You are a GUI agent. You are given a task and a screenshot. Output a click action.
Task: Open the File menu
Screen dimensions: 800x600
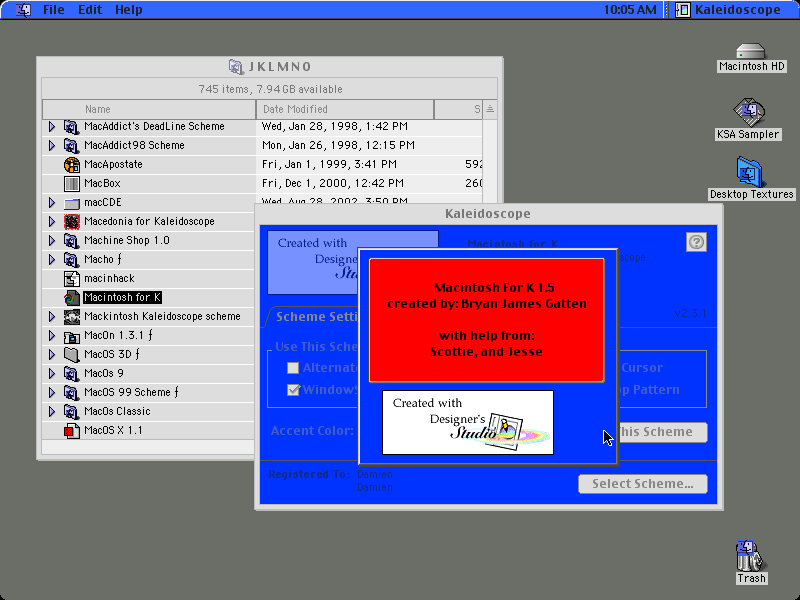pos(54,10)
